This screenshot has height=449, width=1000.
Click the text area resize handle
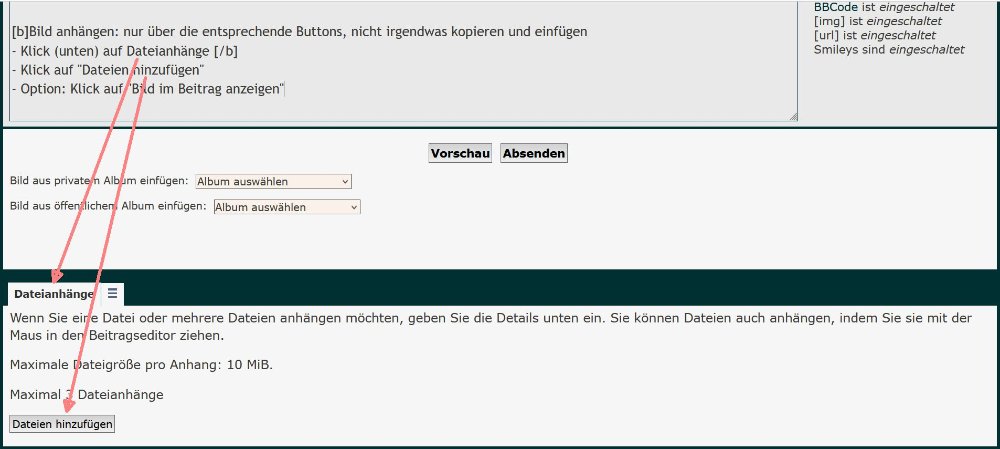point(792,116)
